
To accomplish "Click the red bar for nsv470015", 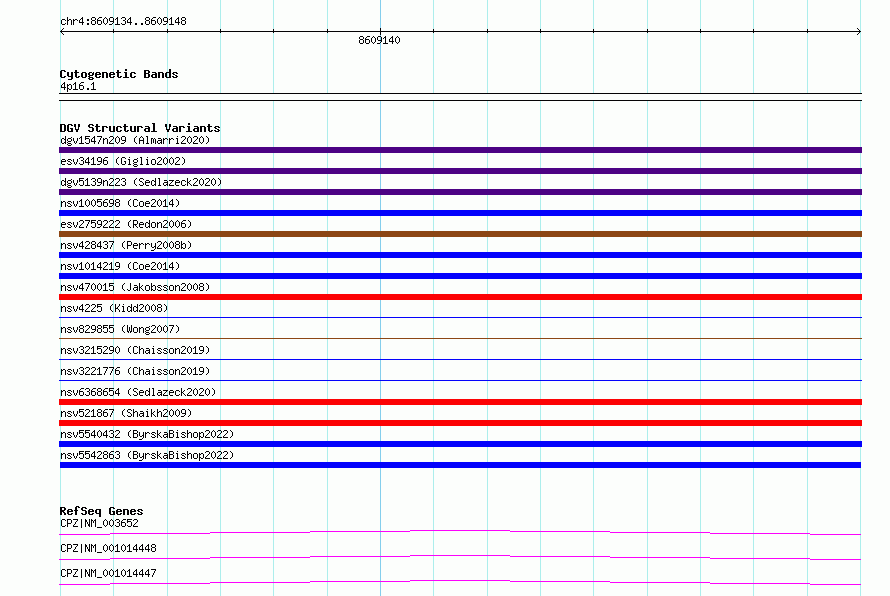I will [x=460, y=297].
